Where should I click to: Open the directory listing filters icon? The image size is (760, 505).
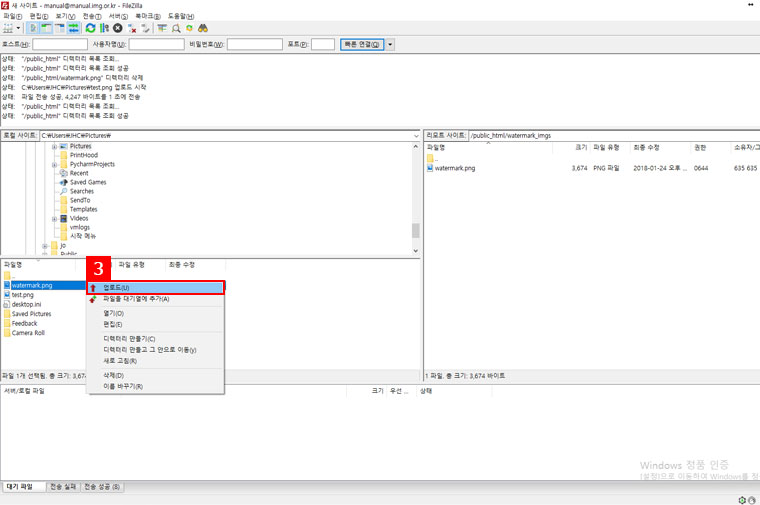pyautogui.click(x=162, y=28)
